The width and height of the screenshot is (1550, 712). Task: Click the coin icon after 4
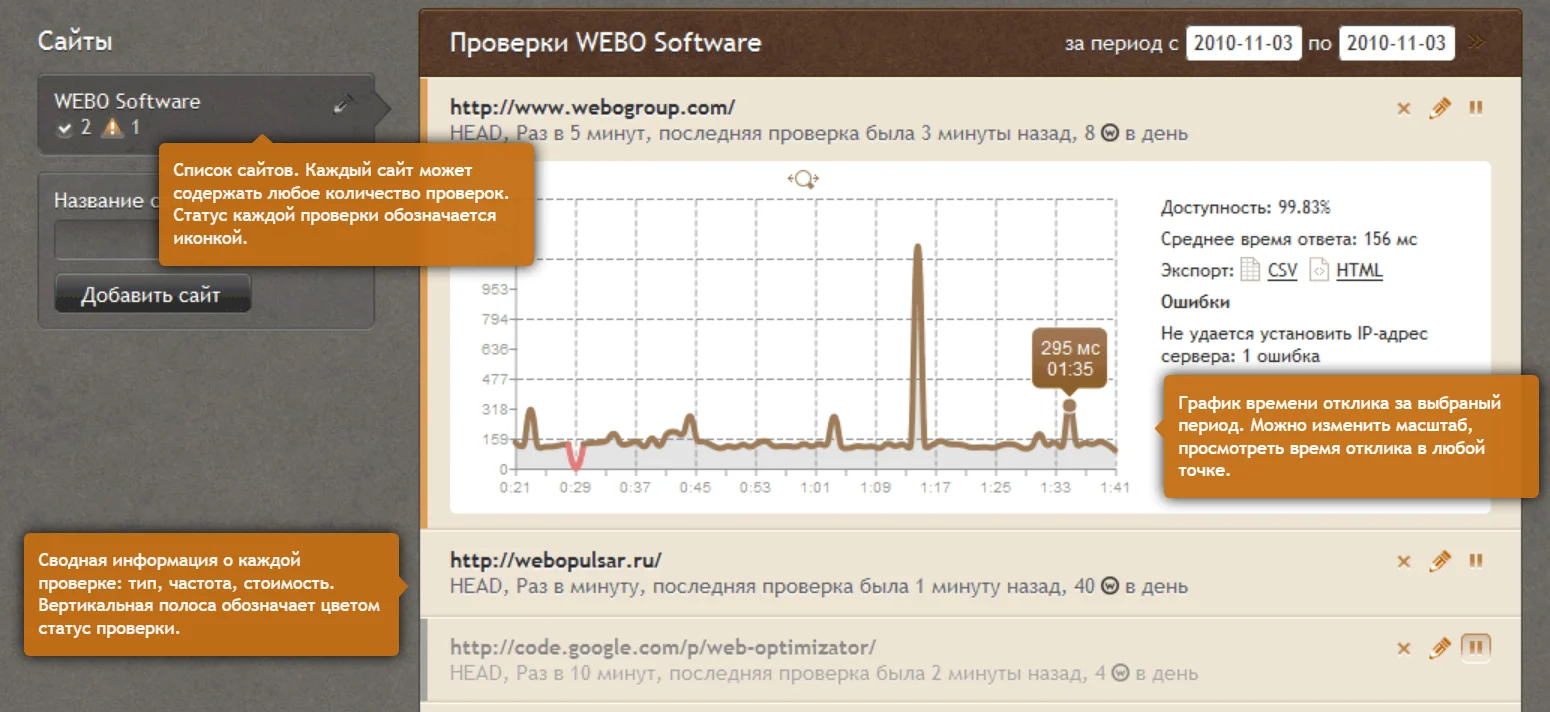[1121, 673]
